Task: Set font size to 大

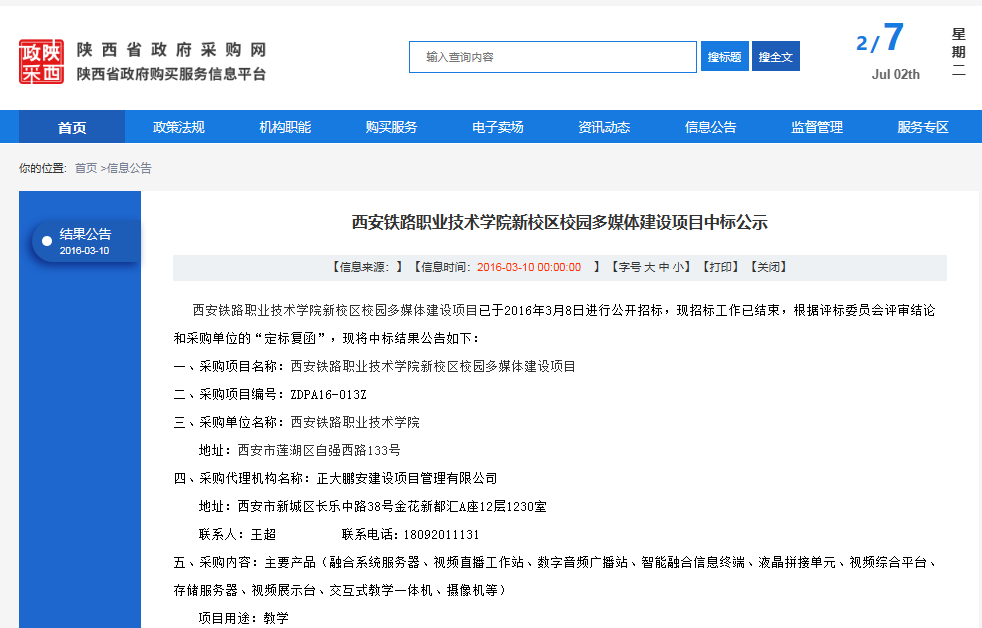Action: click(649, 267)
